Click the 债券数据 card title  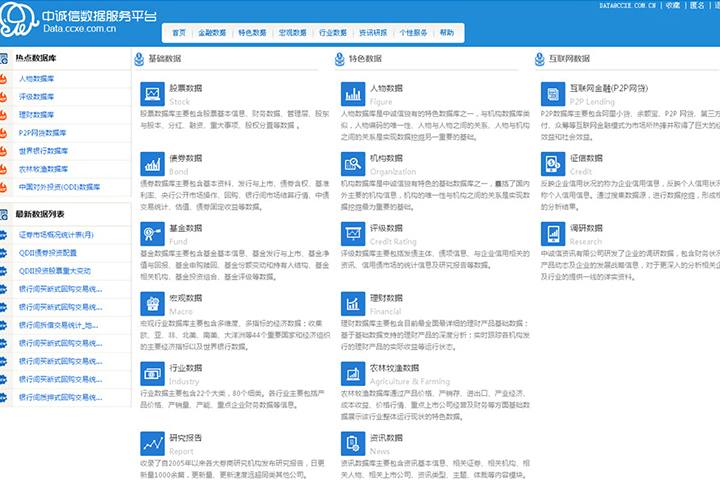(186, 158)
